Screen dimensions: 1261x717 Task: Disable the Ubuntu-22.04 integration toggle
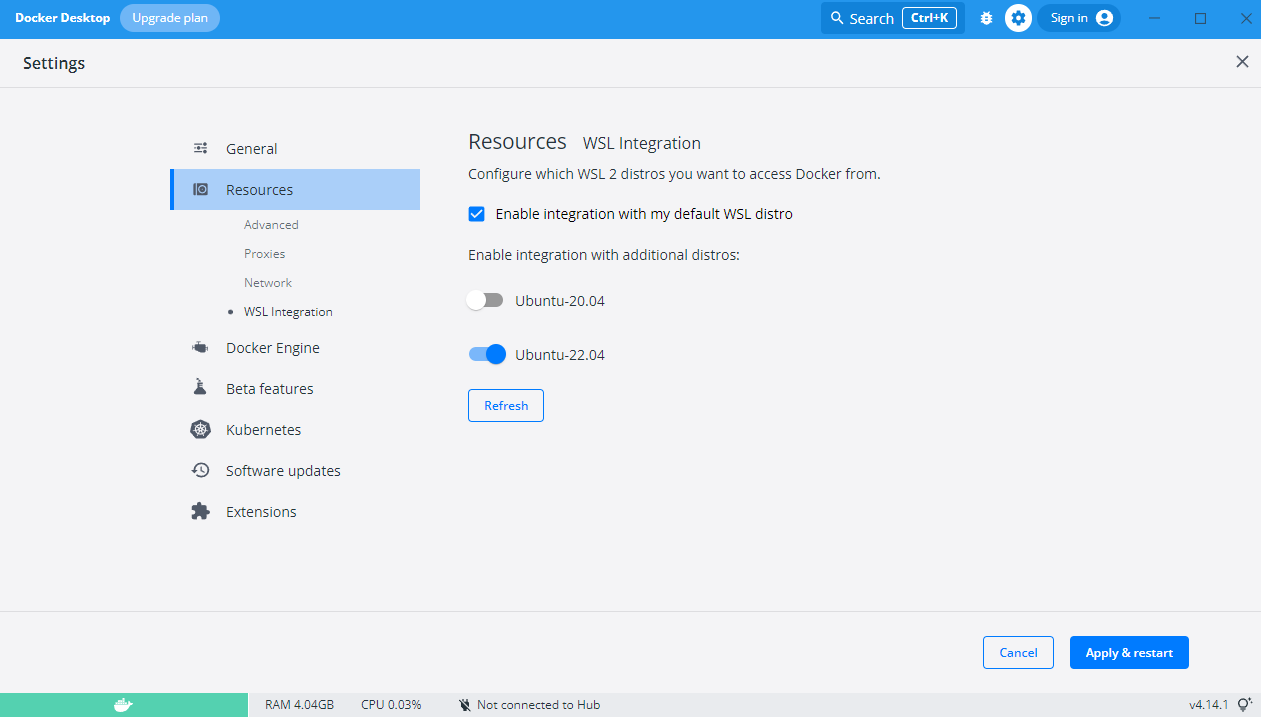pyautogui.click(x=487, y=354)
